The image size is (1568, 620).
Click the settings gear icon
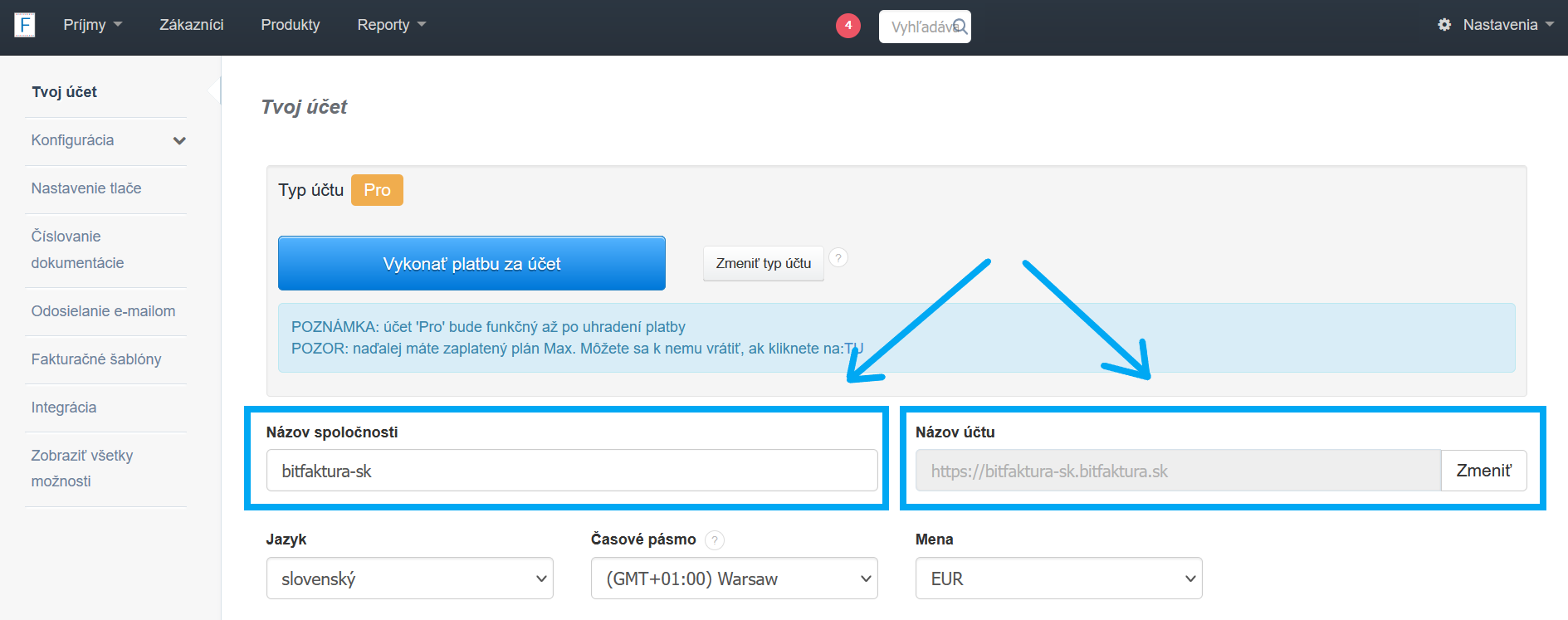(1444, 25)
